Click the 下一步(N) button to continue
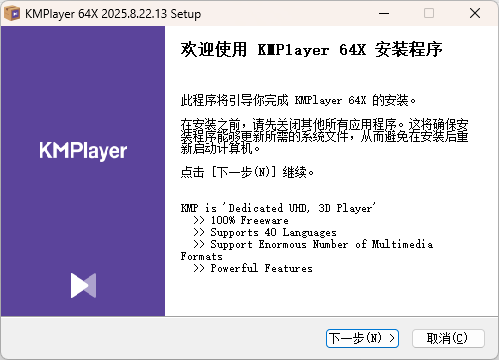Viewport: 499px width, 360px height. click(362, 339)
